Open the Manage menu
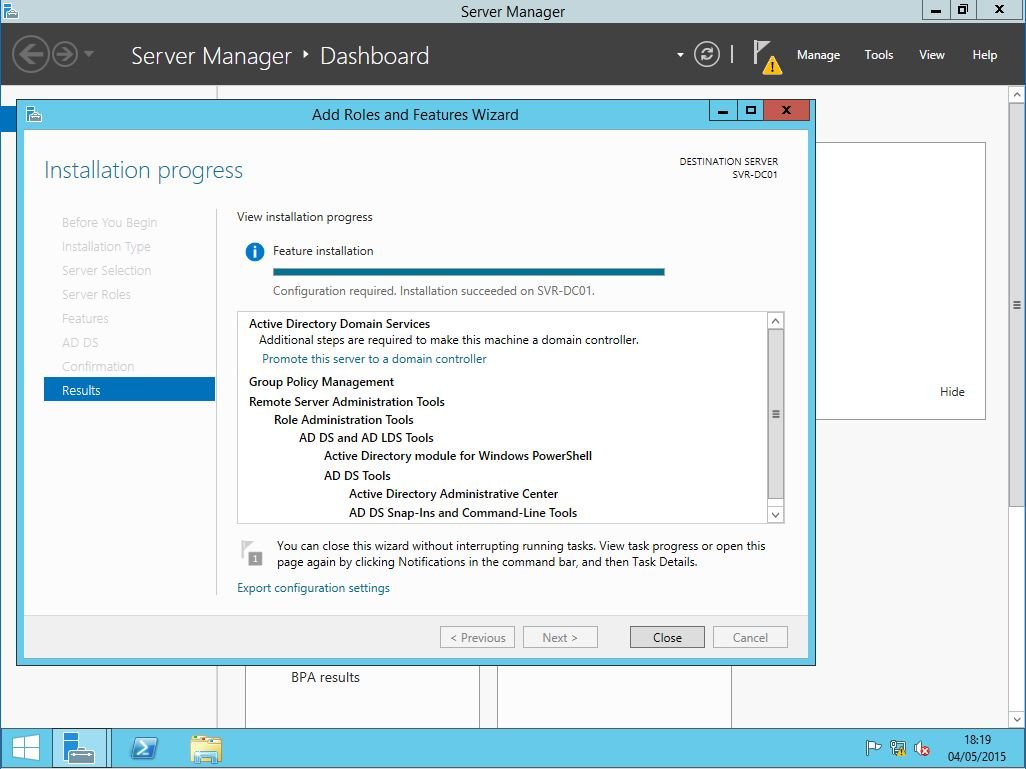 click(x=818, y=55)
